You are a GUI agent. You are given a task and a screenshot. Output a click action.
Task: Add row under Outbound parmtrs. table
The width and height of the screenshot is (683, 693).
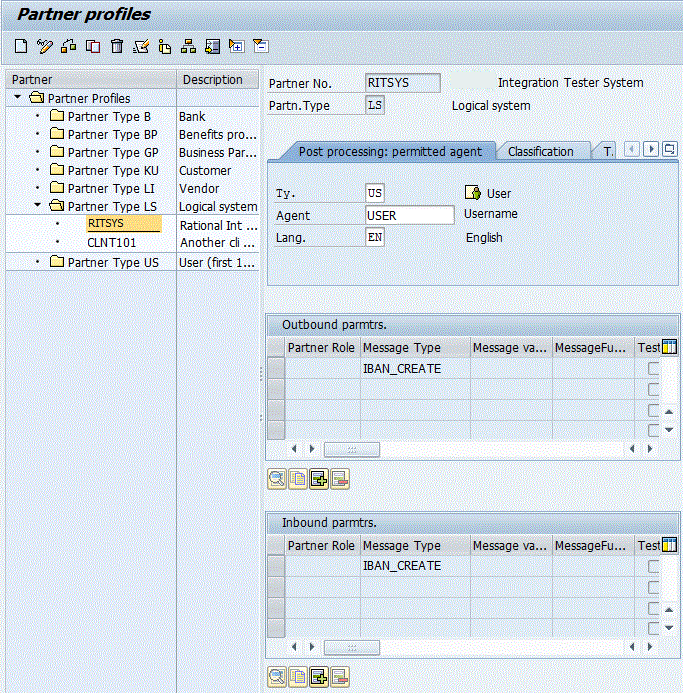319,479
